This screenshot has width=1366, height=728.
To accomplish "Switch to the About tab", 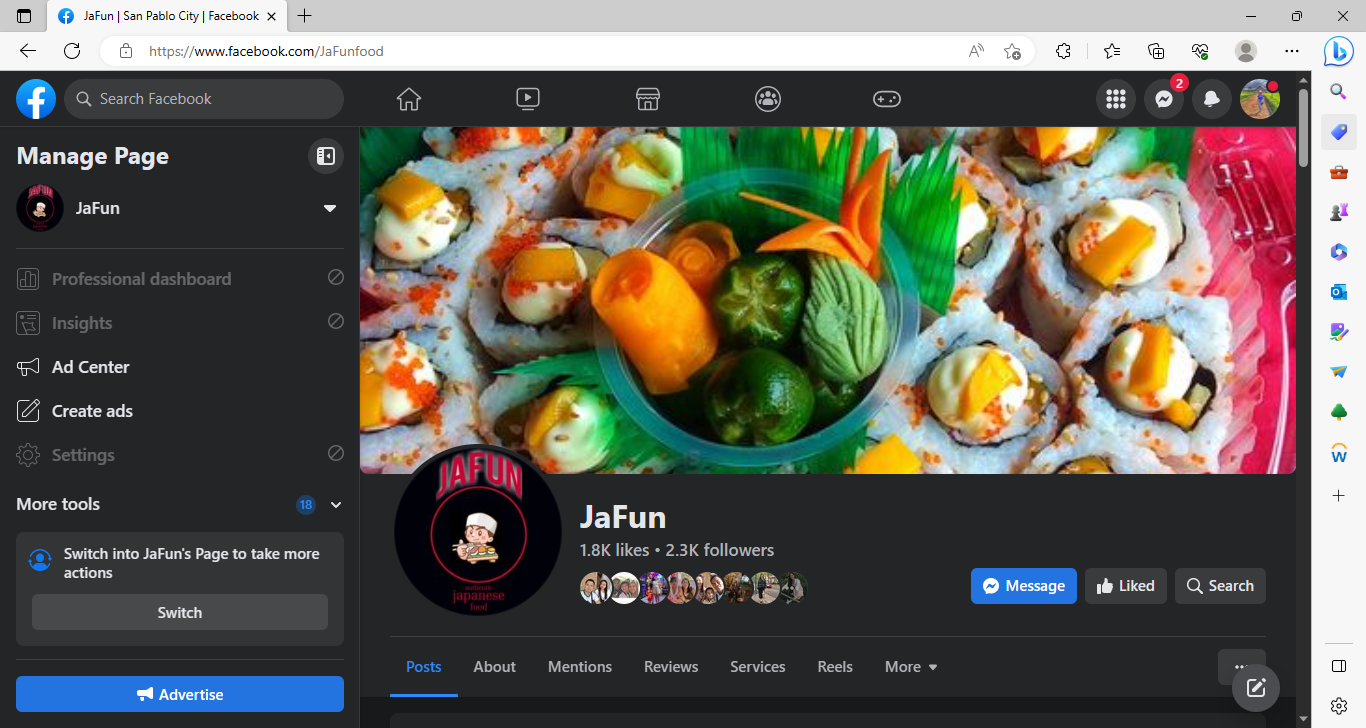I will [x=495, y=667].
